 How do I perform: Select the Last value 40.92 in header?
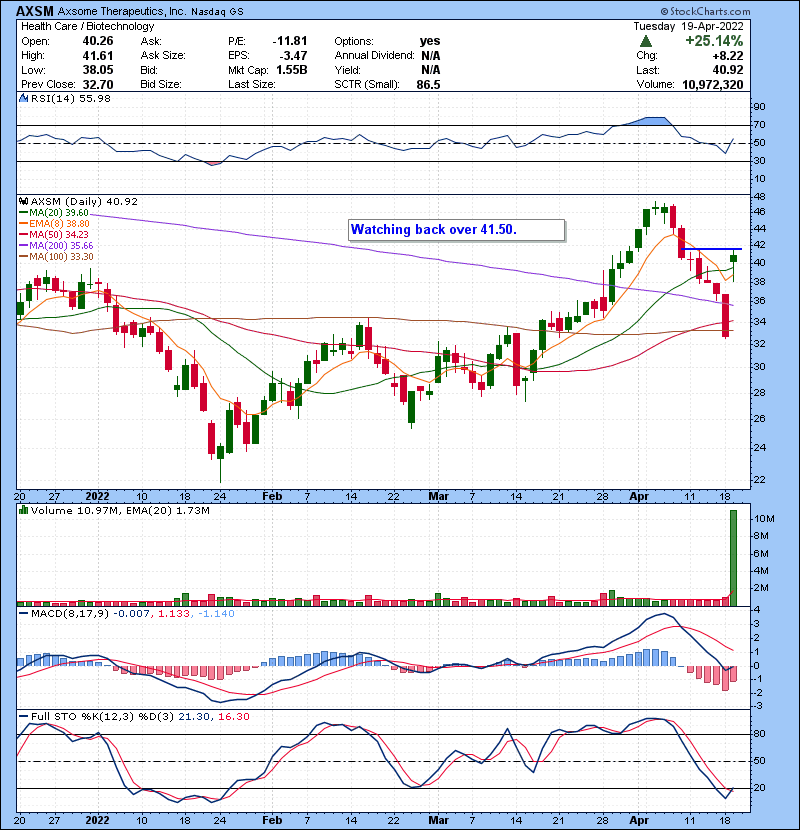(x=728, y=70)
